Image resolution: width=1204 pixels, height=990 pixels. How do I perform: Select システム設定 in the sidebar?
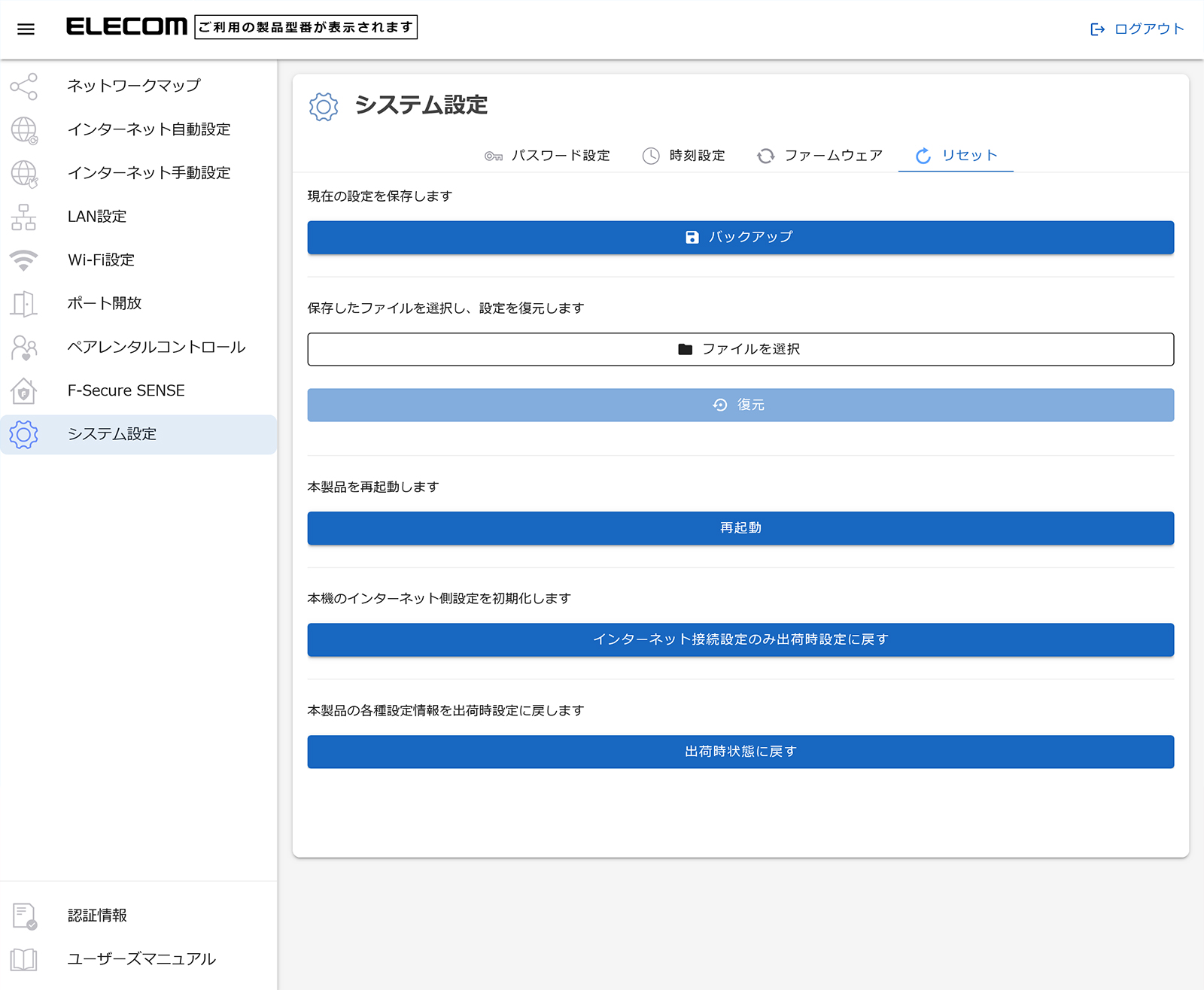138,435
